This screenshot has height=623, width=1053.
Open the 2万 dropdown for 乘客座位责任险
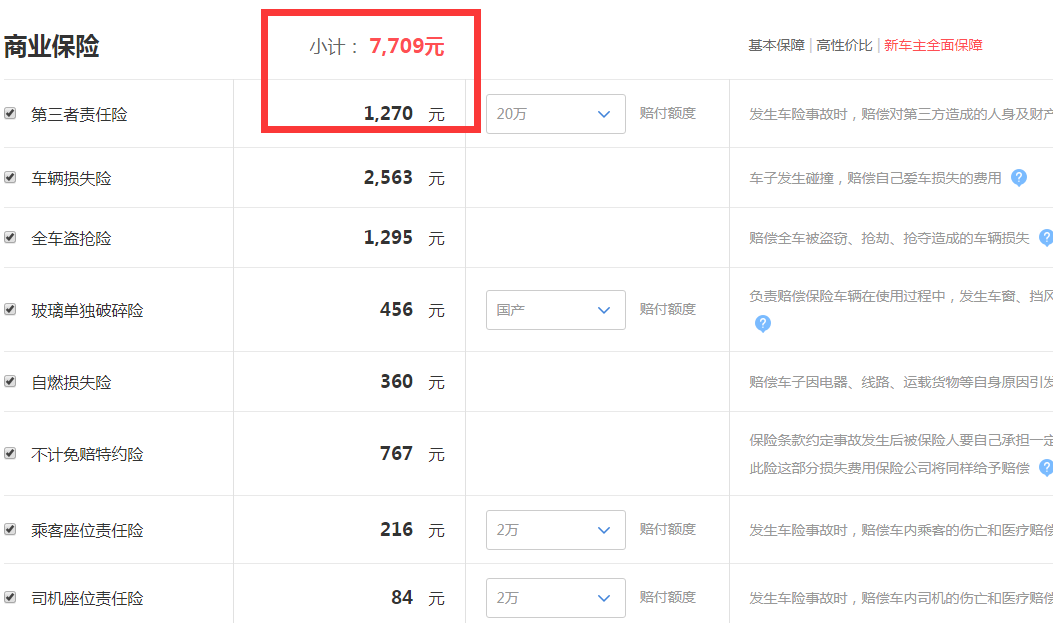[x=555, y=530]
